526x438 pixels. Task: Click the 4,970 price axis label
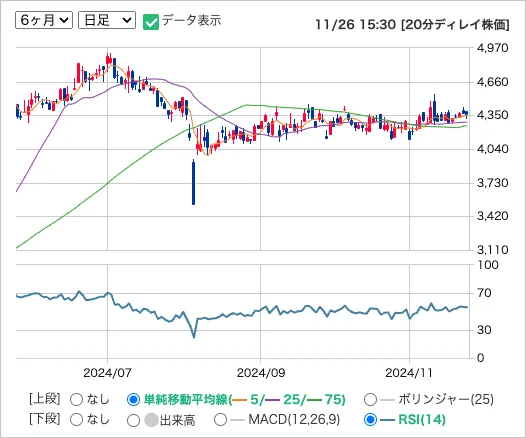click(492, 48)
